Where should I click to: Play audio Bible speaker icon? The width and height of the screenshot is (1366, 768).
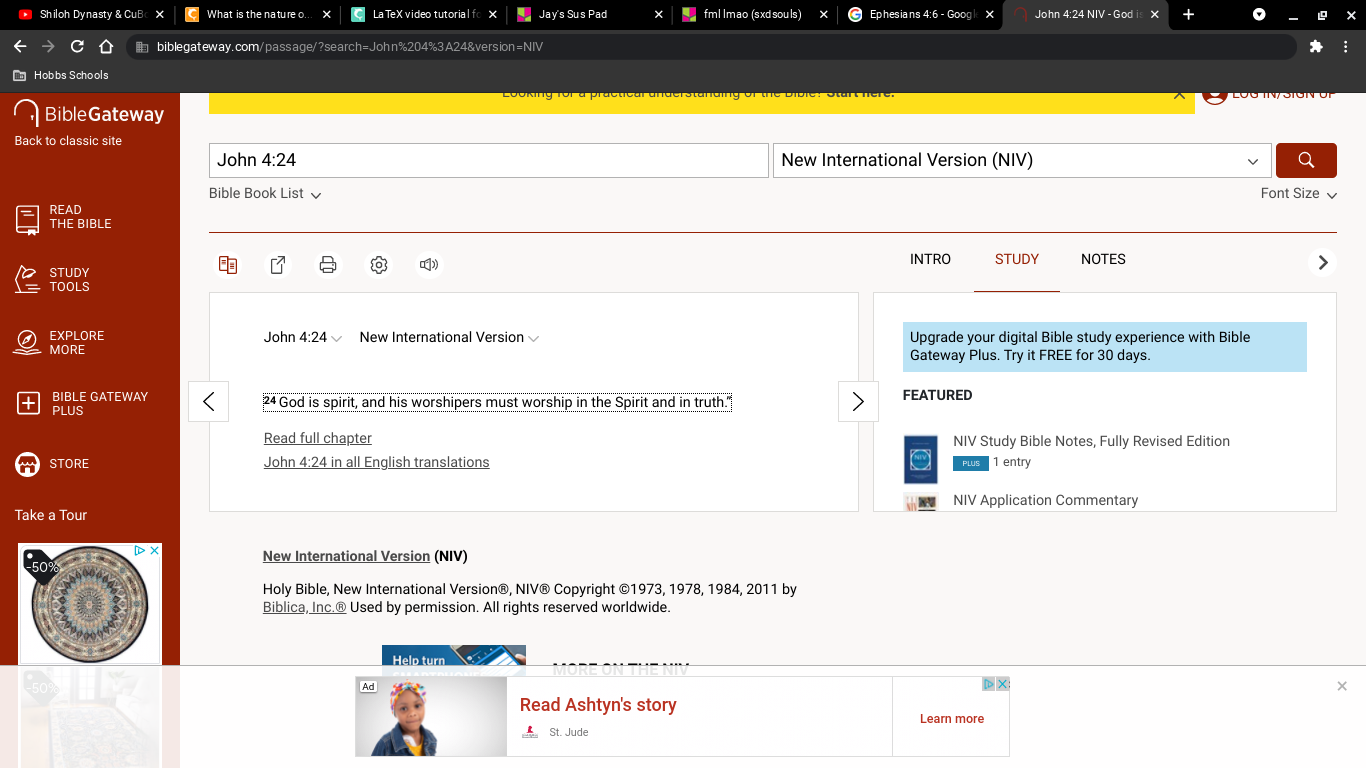point(429,265)
